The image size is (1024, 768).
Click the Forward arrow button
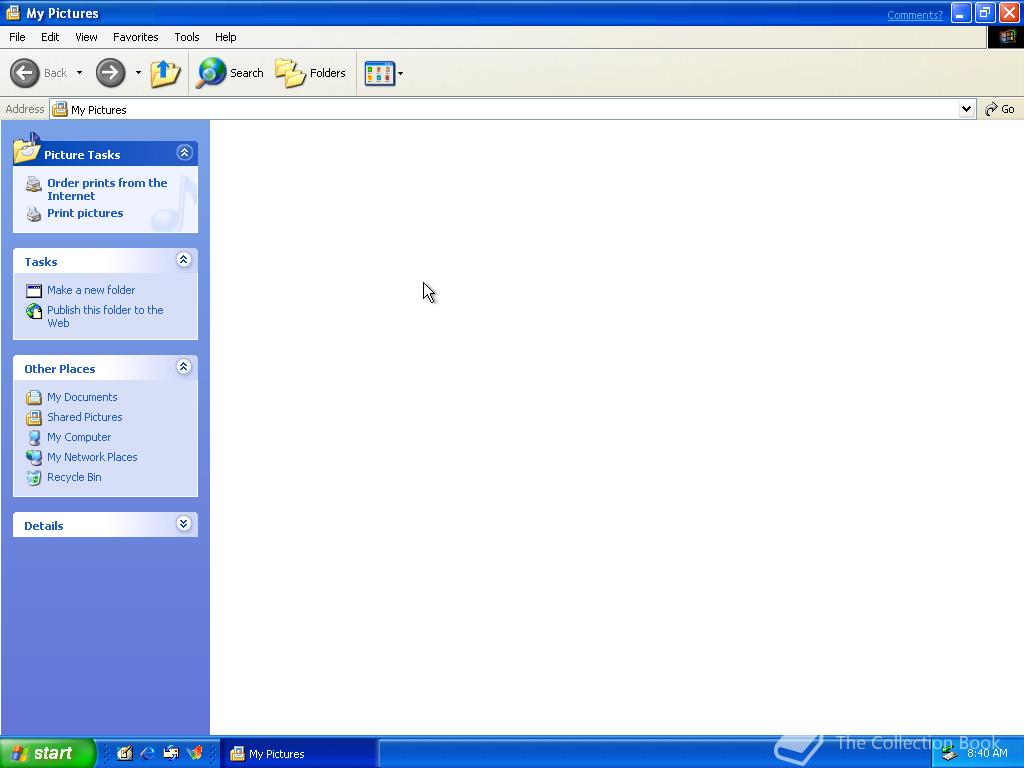[110, 72]
